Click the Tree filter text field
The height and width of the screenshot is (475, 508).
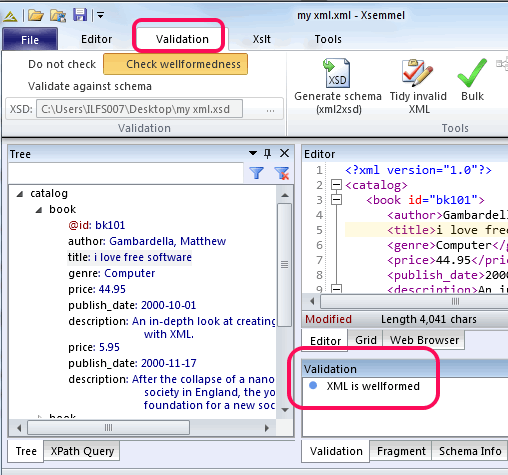coord(126,173)
